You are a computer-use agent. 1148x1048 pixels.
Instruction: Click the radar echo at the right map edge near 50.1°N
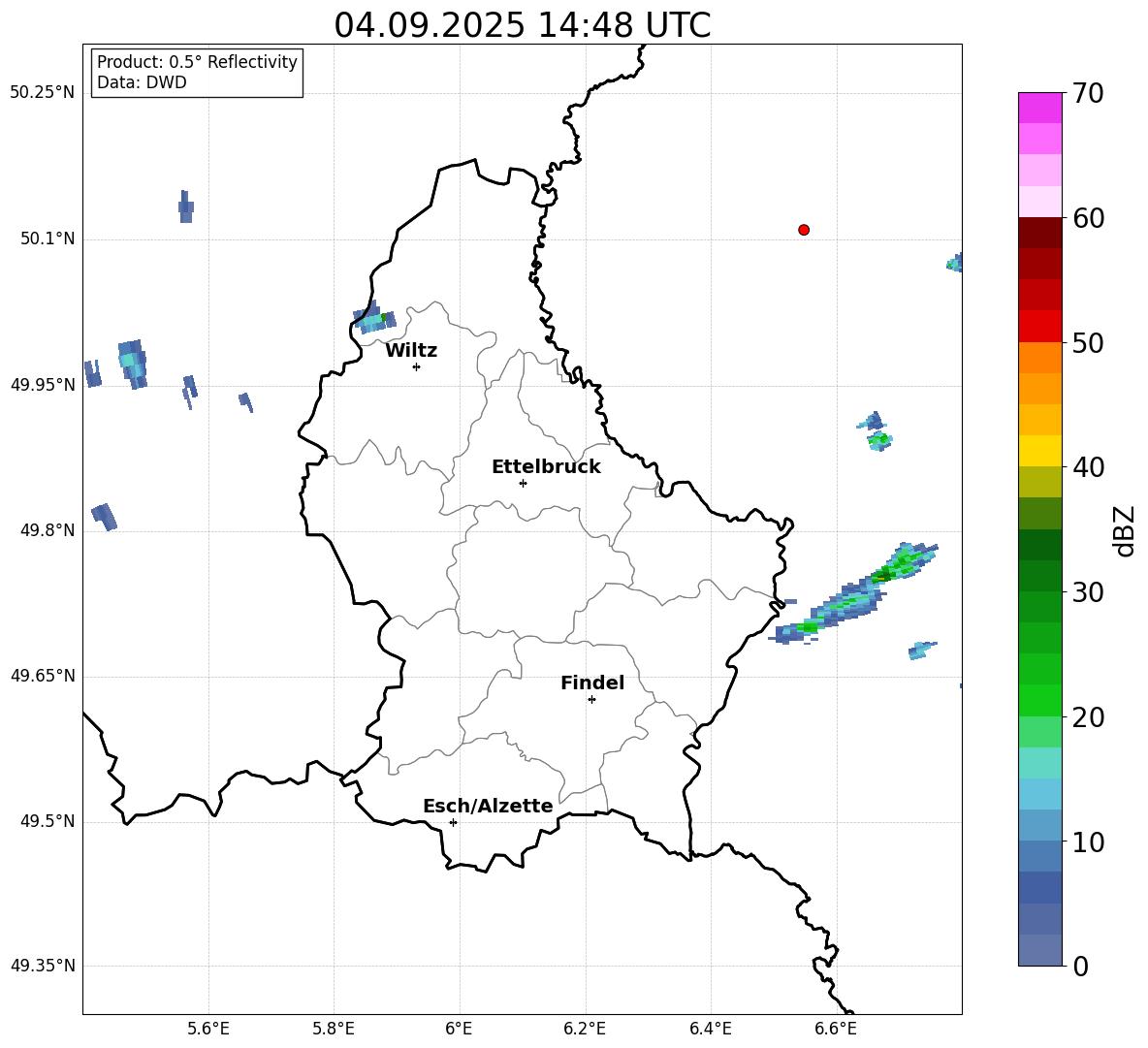tap(955, 263)
